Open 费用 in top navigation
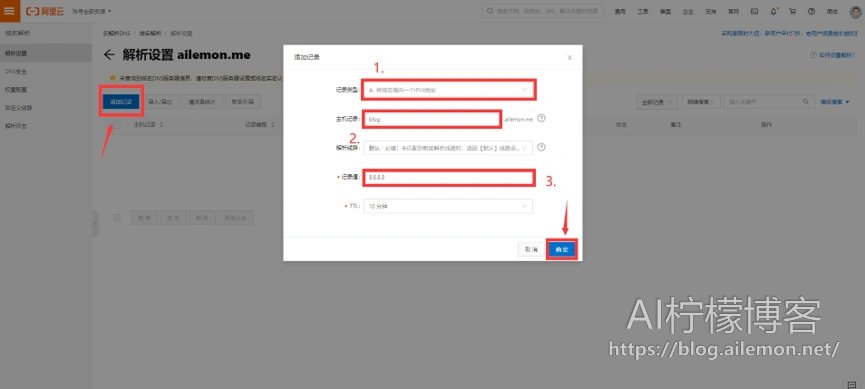Viewport: 865px width, 389px height. 620,12
